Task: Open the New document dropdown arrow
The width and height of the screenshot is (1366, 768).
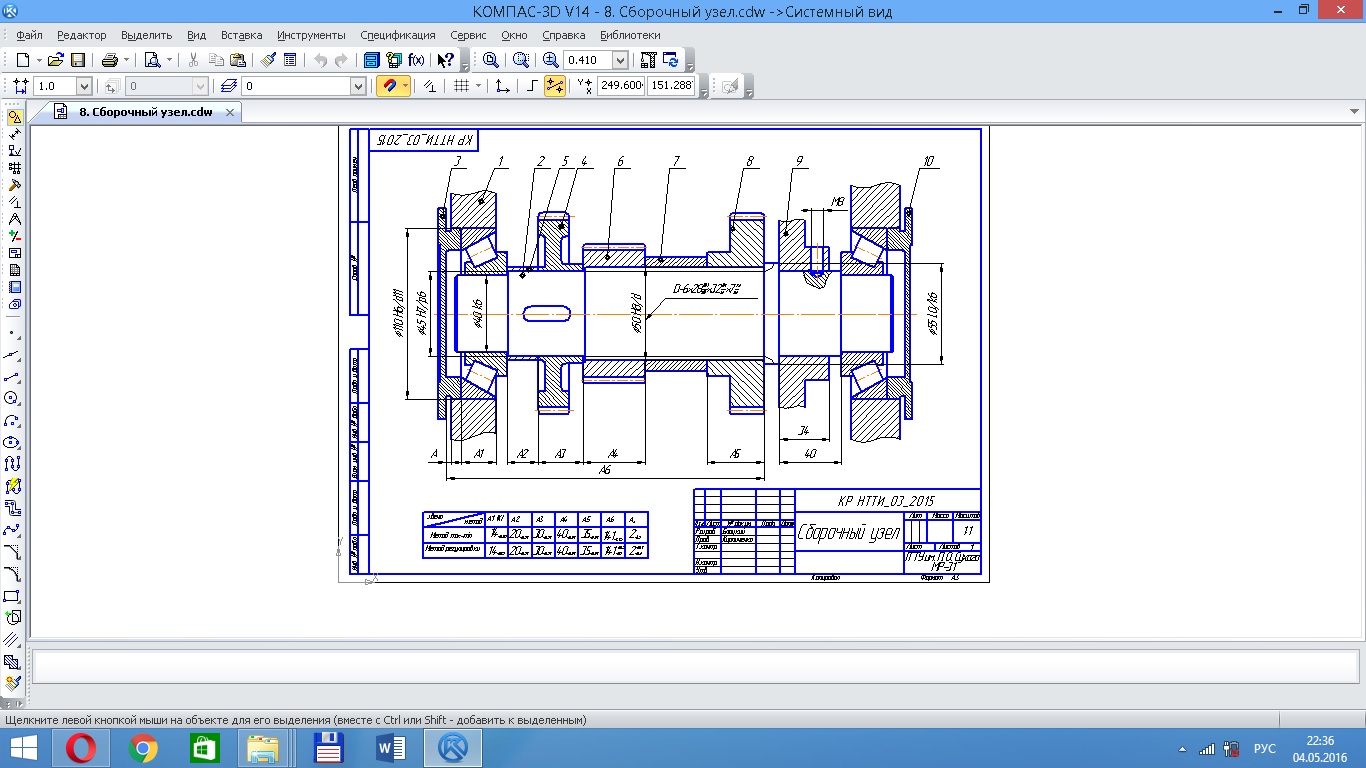Action: [38, 60]
